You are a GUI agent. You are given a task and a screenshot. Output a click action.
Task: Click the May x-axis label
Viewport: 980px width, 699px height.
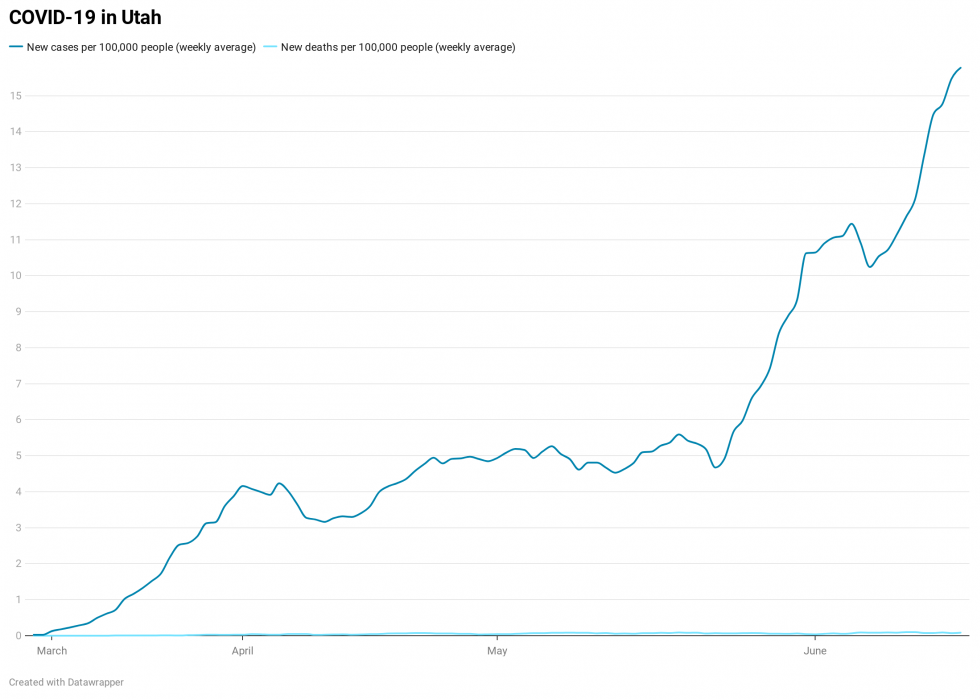point(497,652)
